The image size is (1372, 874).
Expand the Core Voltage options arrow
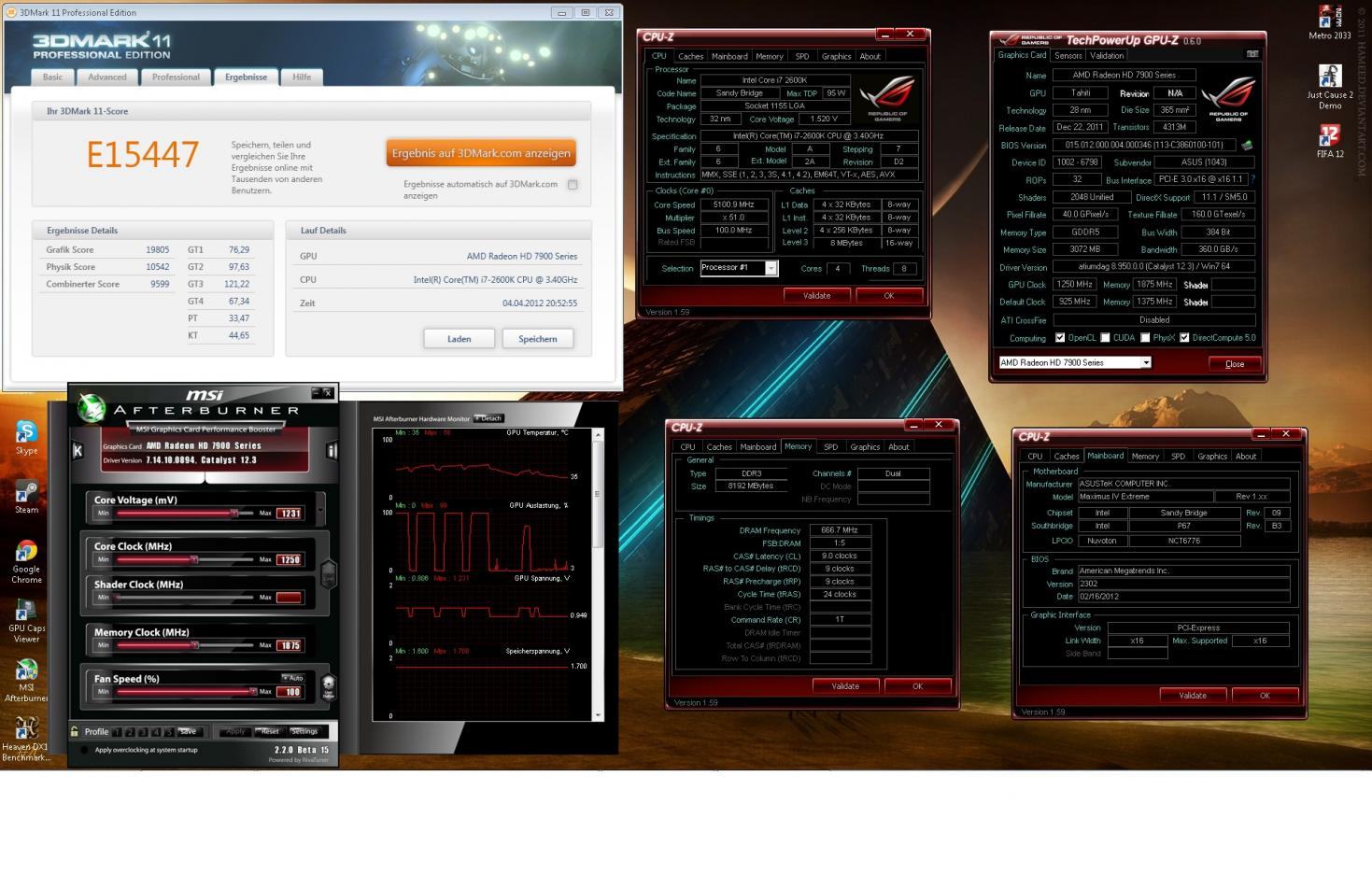pyautogui.click(x=320, y=510)
